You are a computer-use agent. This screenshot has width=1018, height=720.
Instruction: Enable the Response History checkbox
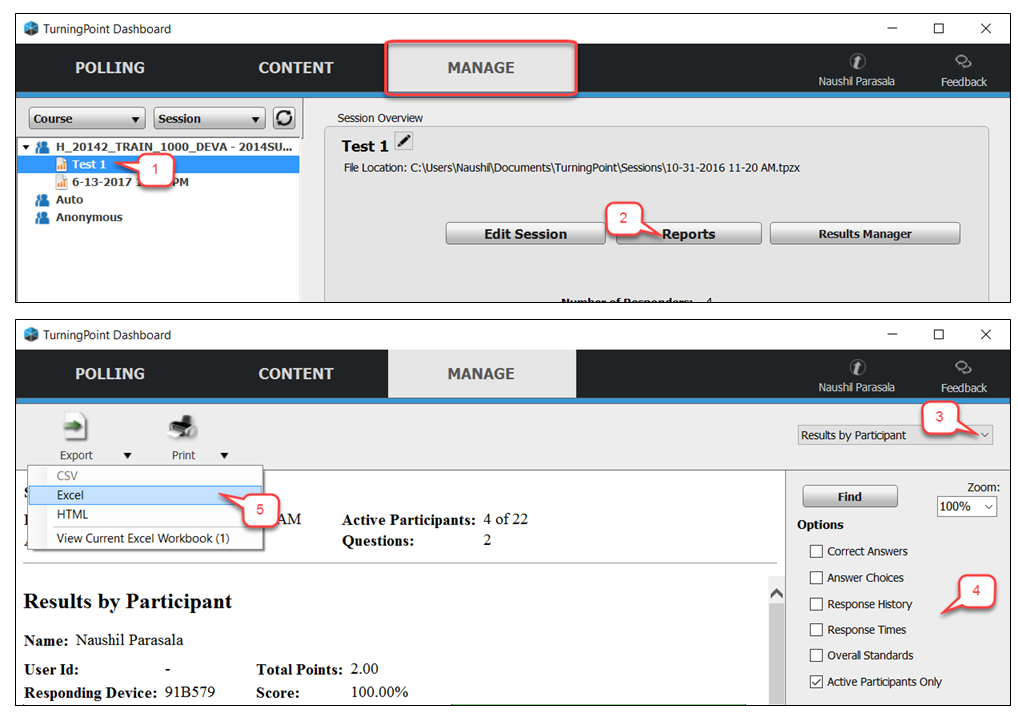click(816, 604)
